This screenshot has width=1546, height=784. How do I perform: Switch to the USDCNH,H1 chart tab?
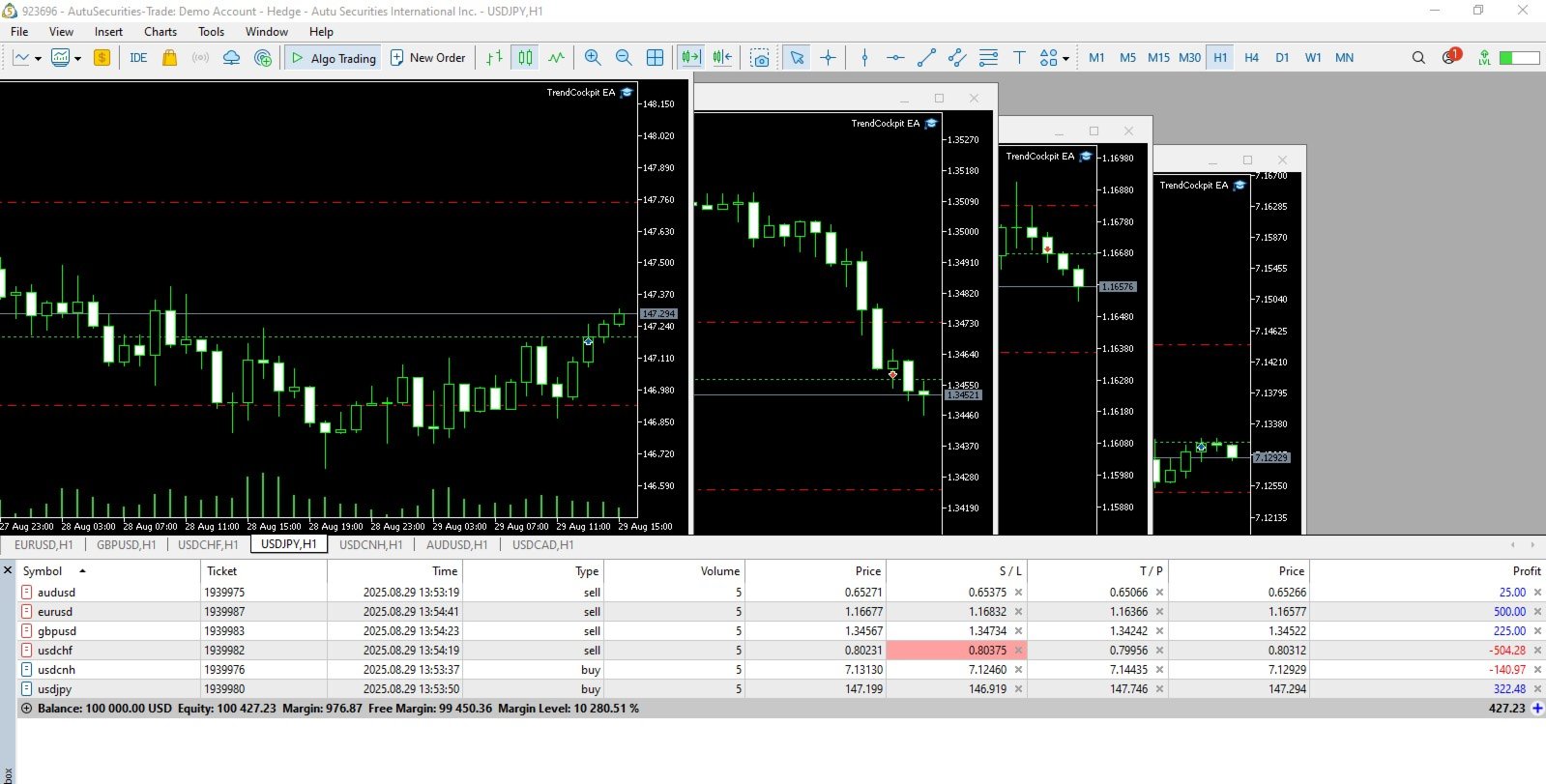pos(370,545)
